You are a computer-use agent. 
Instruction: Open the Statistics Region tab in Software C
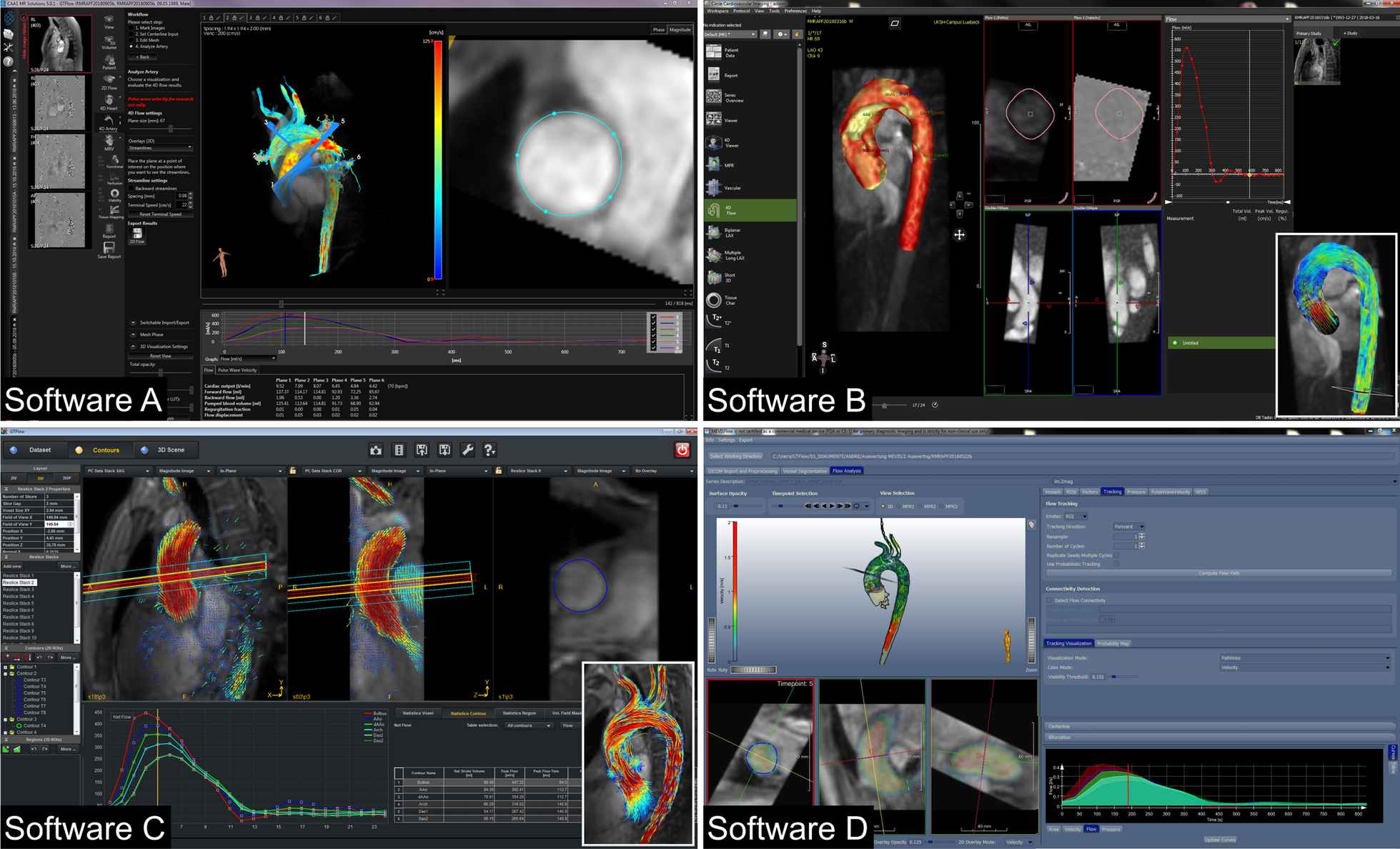tap(519, 713)
